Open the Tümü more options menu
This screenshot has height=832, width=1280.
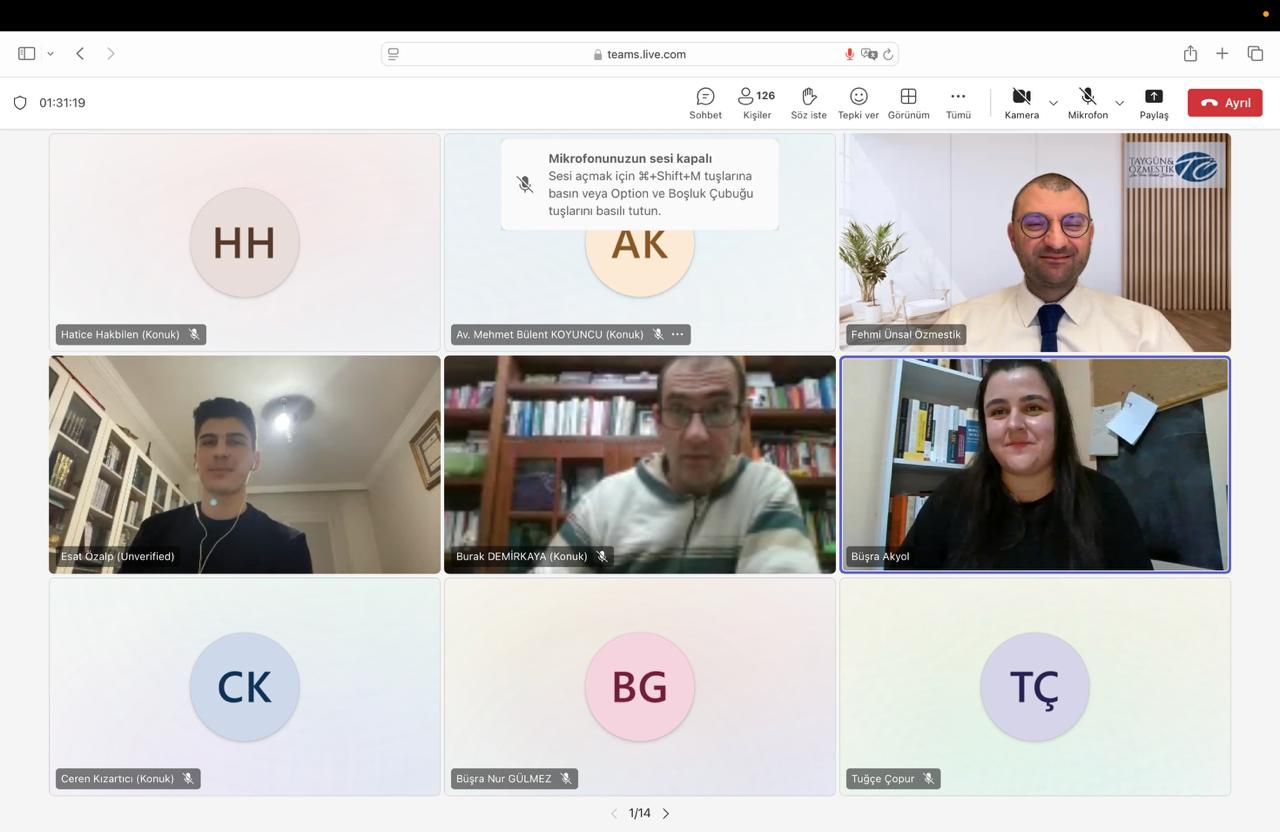click(x=958, y=103)
